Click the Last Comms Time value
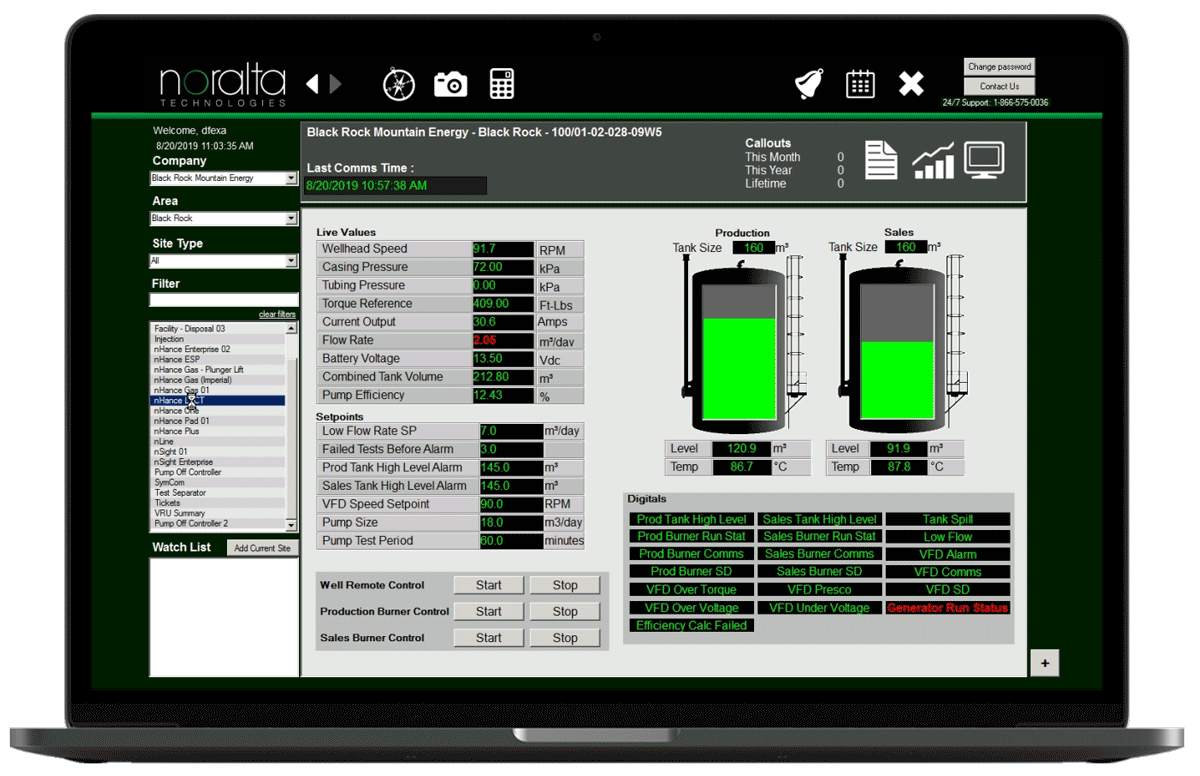 pos(396,186)
